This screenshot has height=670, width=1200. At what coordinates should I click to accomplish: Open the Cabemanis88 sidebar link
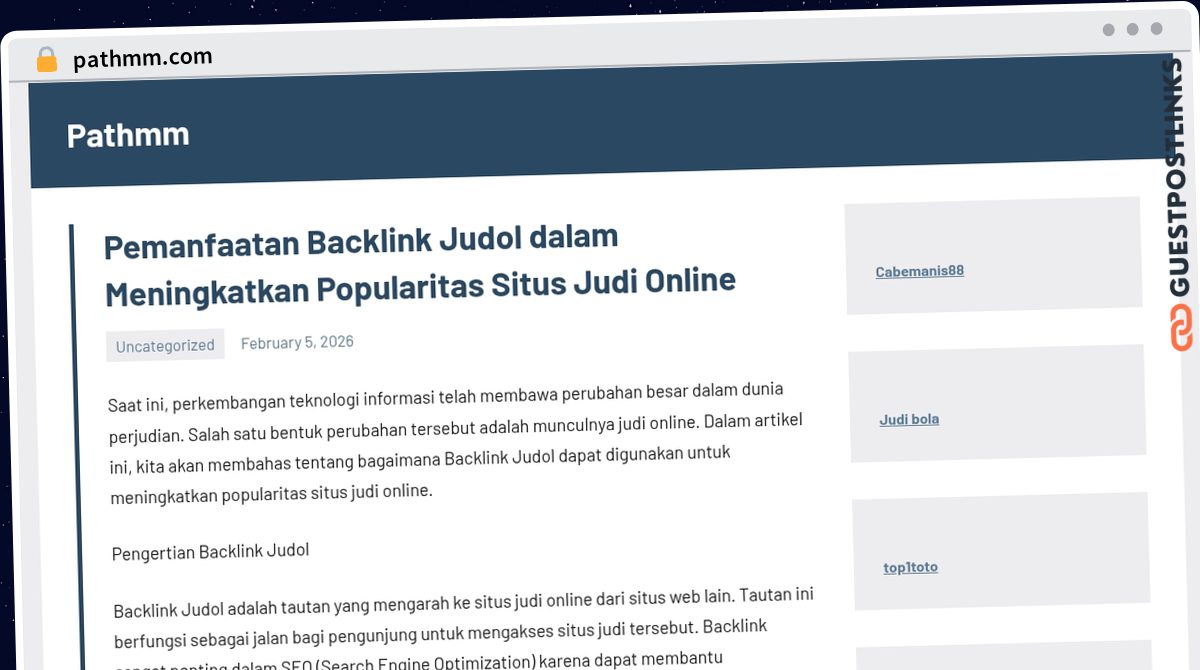point(919,271)
